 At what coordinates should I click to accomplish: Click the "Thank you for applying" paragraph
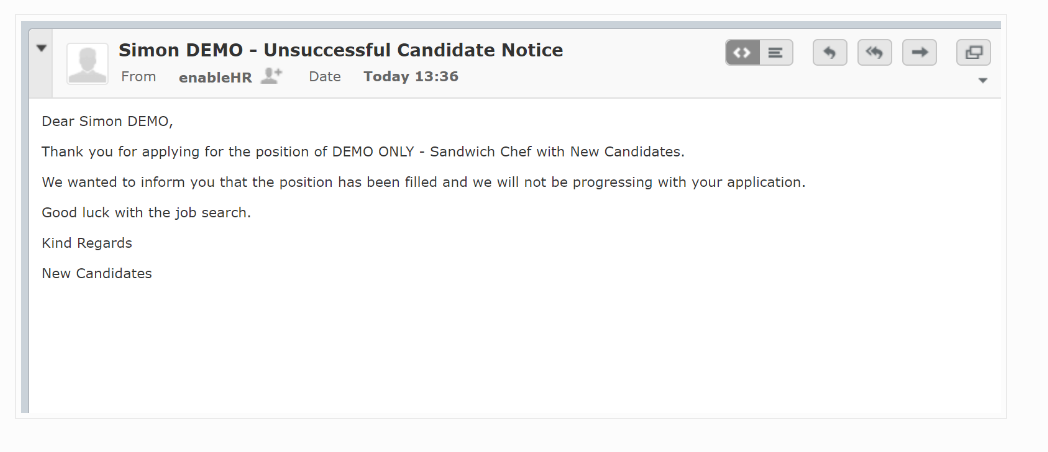[x=362, y=152]
